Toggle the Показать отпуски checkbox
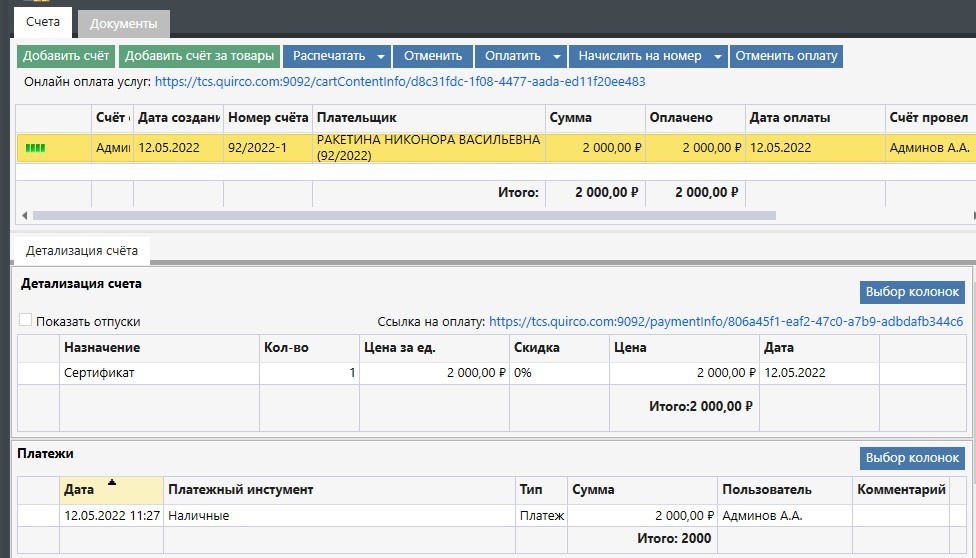The height and width of the screenshot is (558, 976). (26, 321)
